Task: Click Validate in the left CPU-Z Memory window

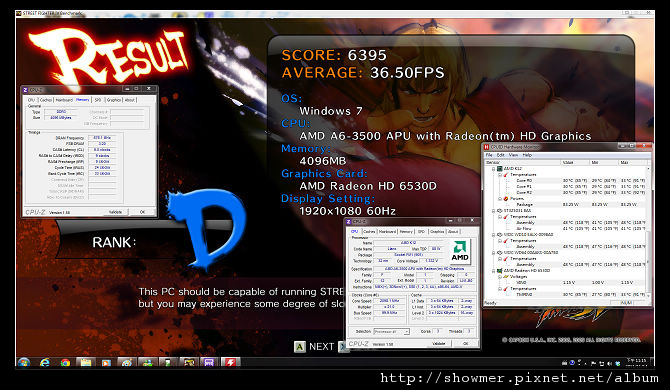Action: 115,212
